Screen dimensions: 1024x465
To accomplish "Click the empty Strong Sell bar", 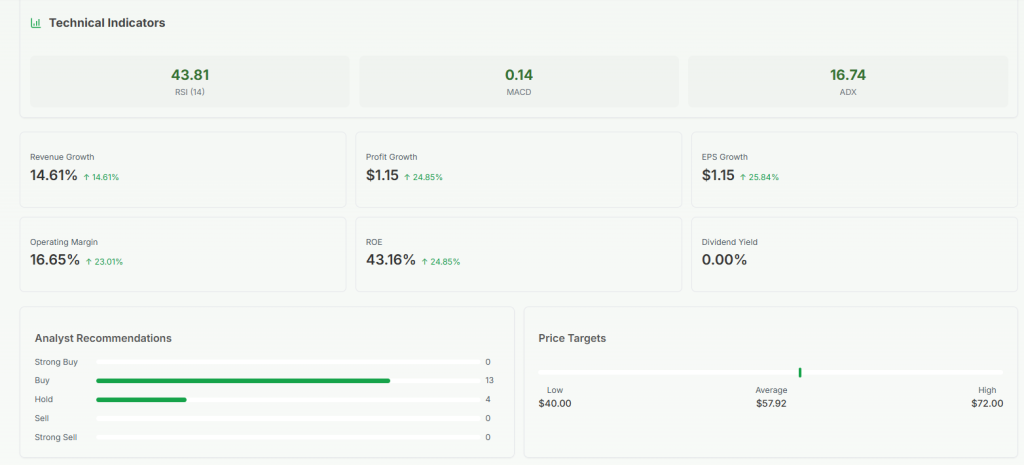I will click(287, 437).
